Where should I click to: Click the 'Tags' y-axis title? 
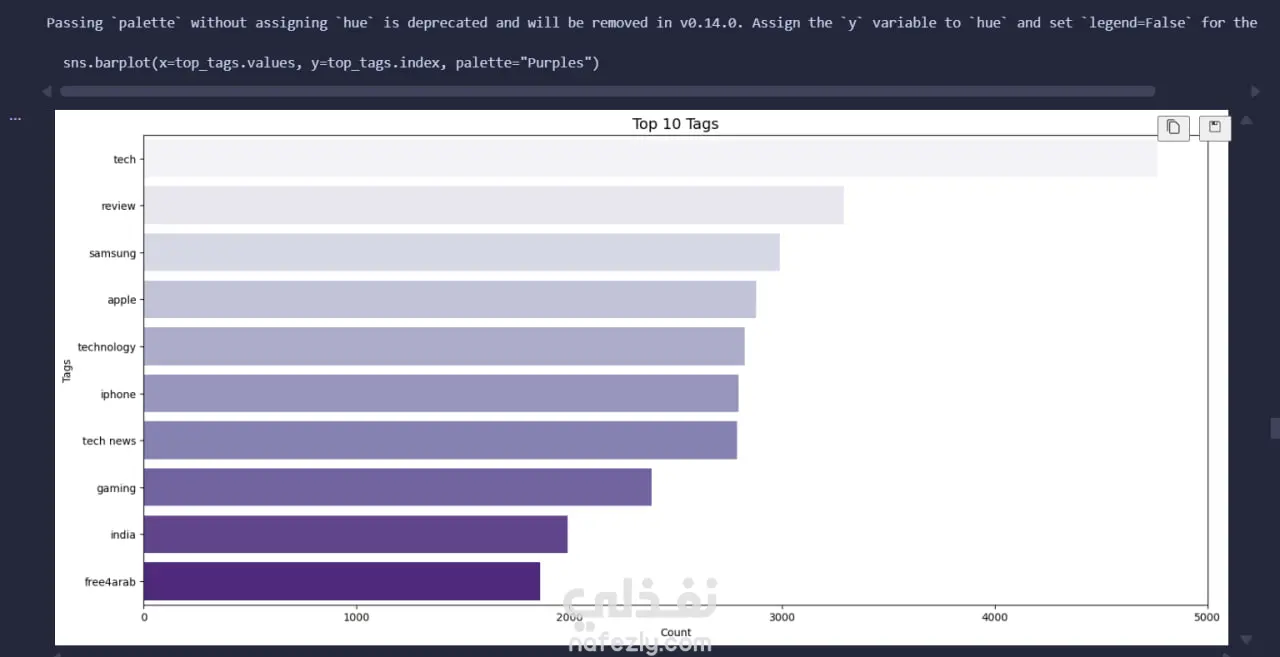[67, 371]
